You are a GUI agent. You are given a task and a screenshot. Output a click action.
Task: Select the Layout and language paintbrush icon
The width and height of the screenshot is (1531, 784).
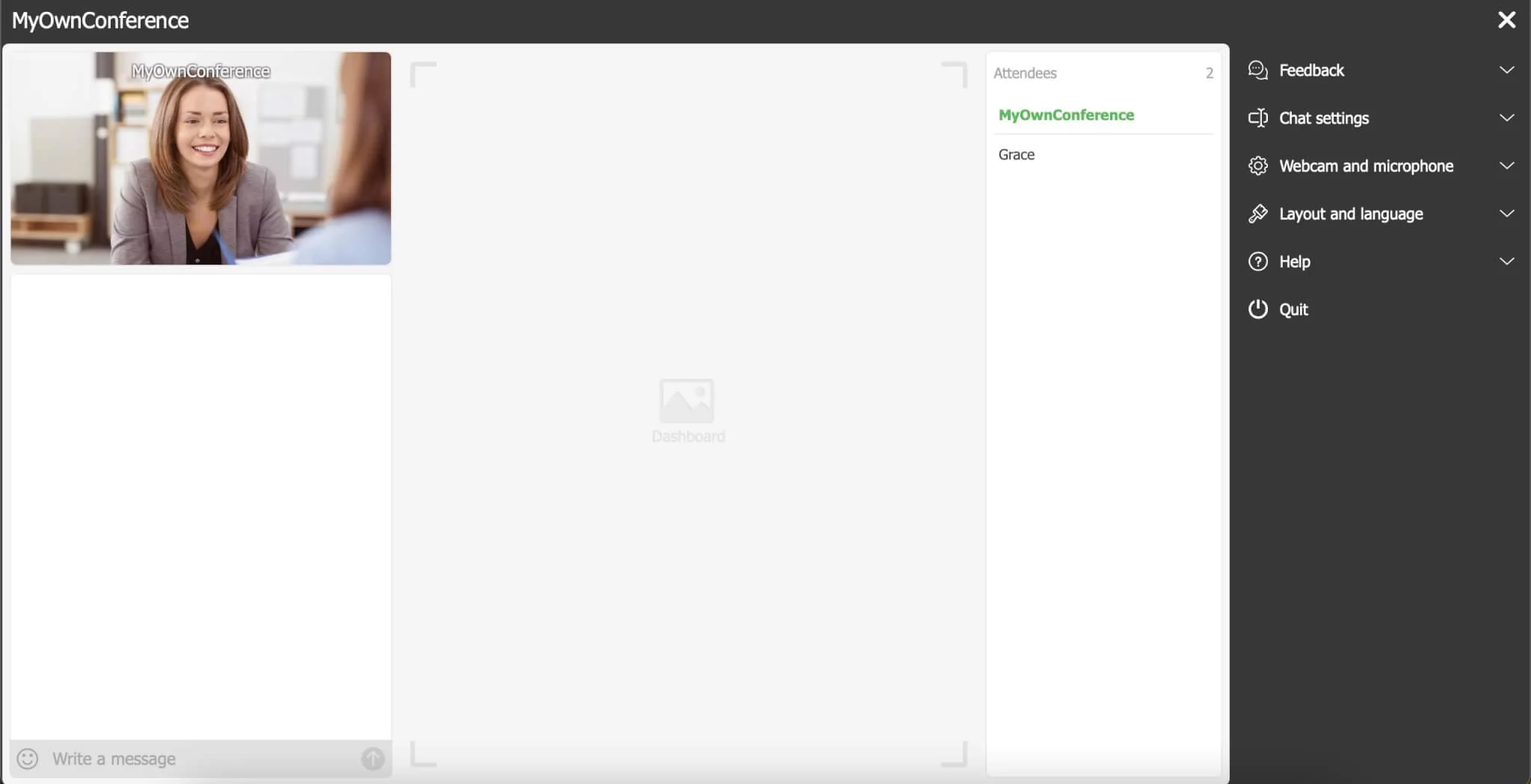pos(1257,213)
